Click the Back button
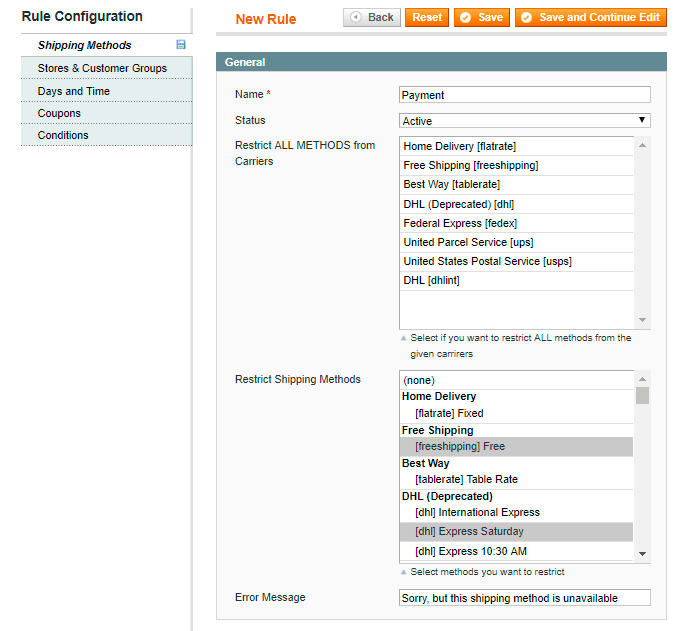The height and width of the screenshot is (631, 685). (372, 18)
